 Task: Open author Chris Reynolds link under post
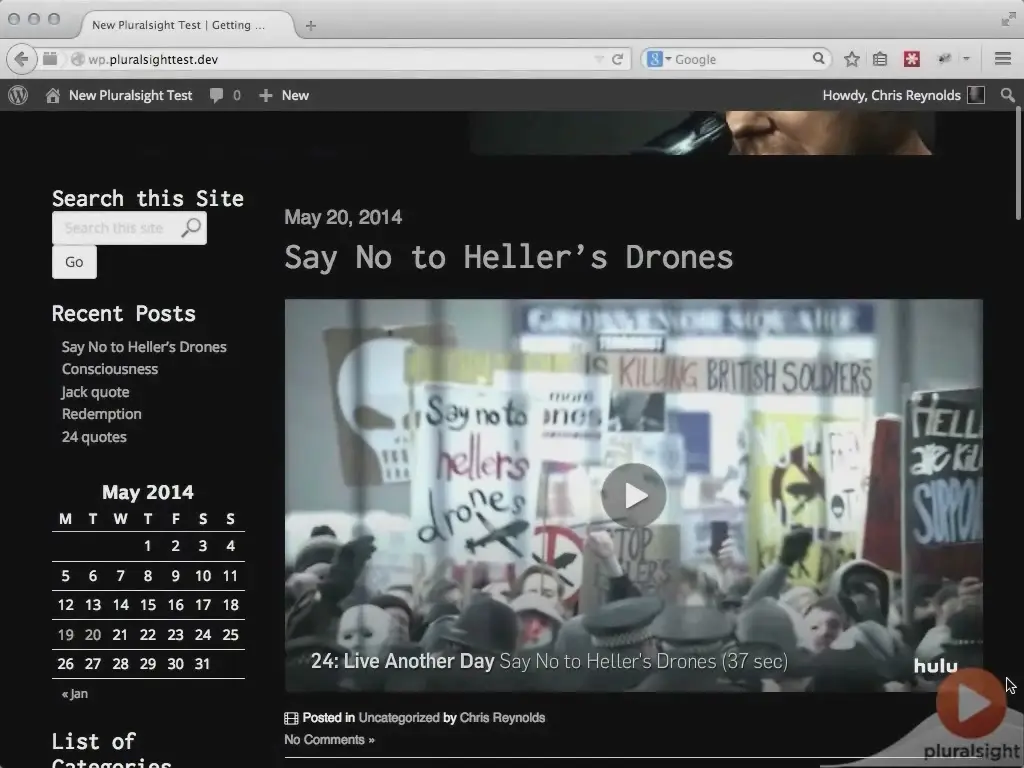tap(502, 718)
